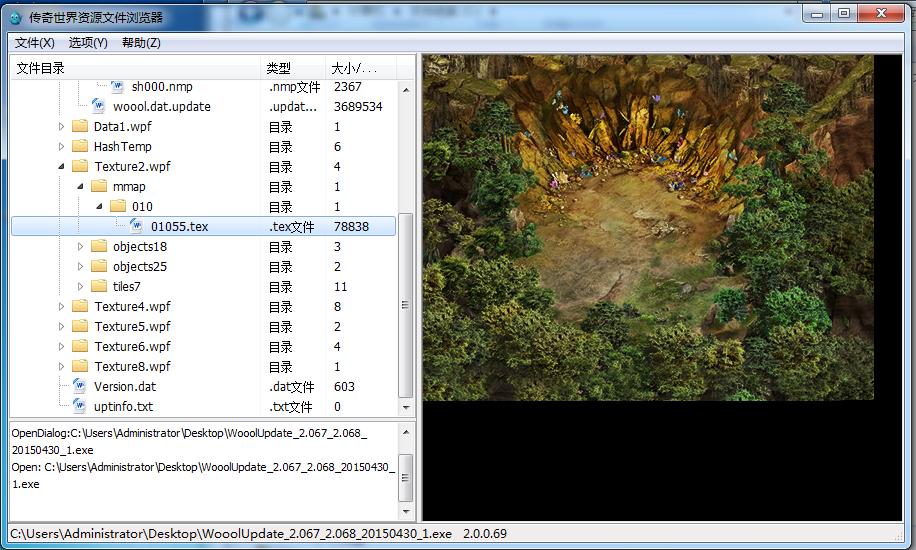Click the log panel scroll up arrow

[x=406, y=433]
